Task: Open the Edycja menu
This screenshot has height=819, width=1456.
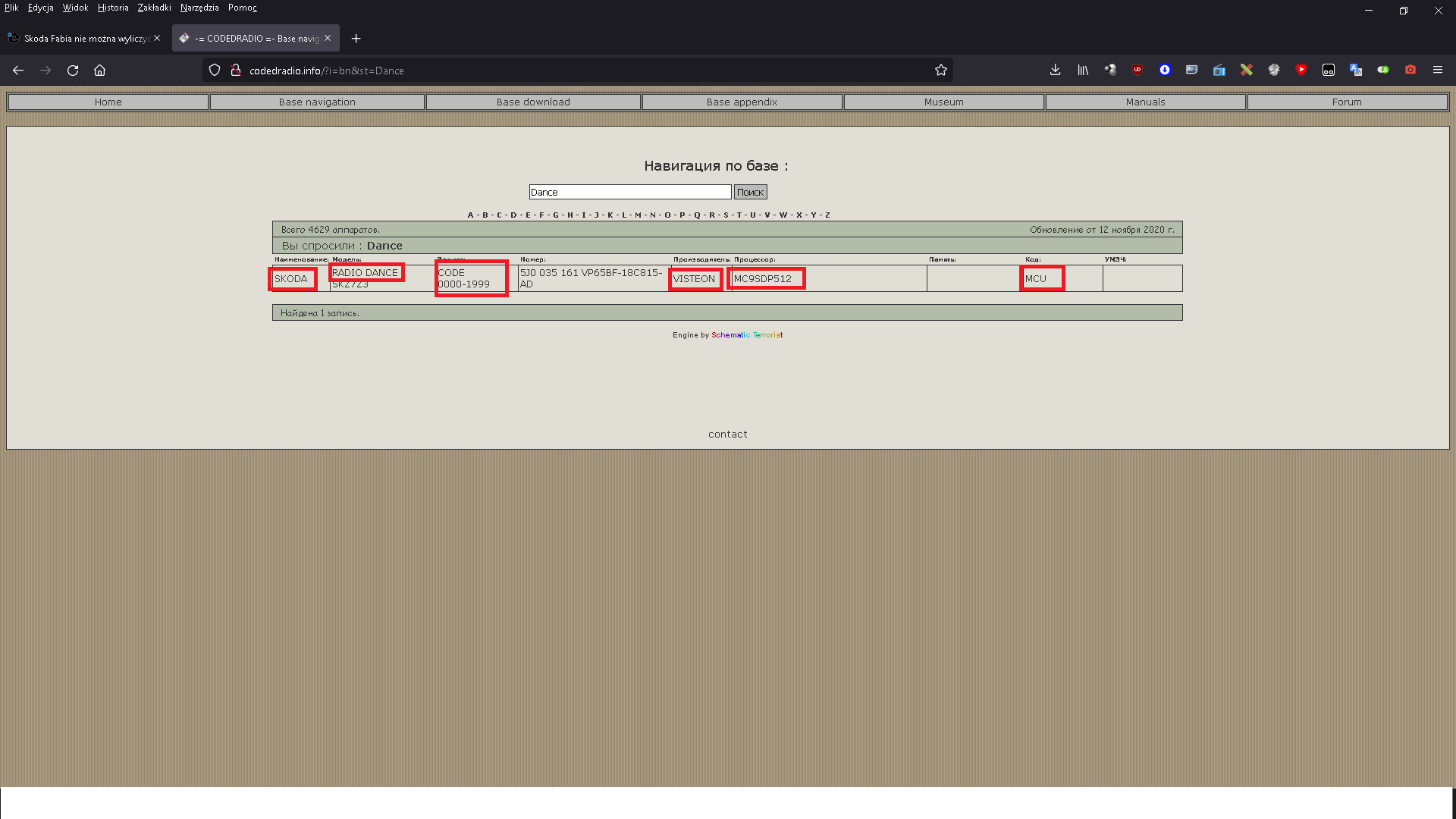Action: 41,8
